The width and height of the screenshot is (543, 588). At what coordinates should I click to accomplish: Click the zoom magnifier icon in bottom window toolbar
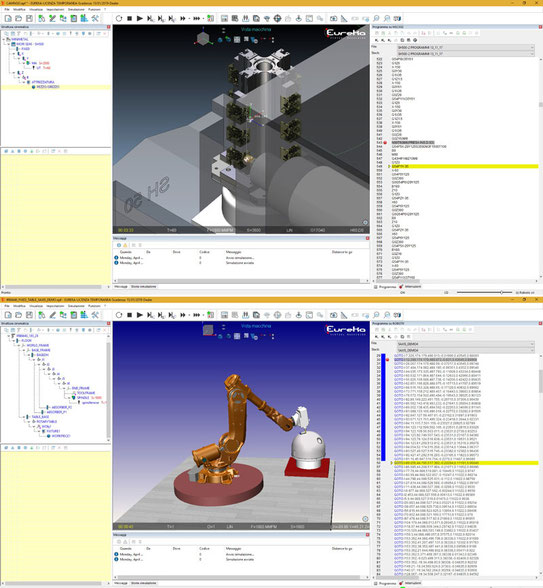point(376,315)
